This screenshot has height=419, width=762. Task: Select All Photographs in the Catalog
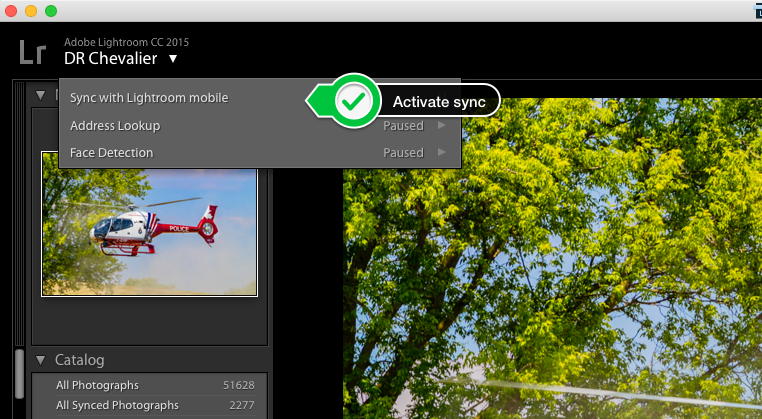97,385
